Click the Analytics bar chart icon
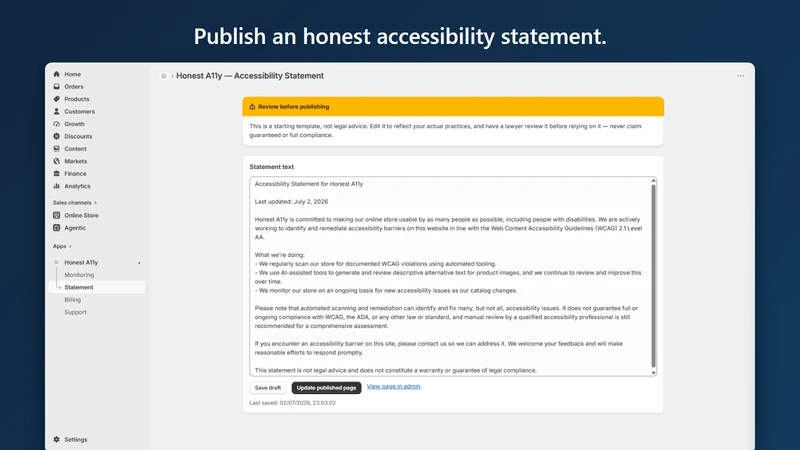The height and width of the screenshot is (450, 800). pos(57,186)
